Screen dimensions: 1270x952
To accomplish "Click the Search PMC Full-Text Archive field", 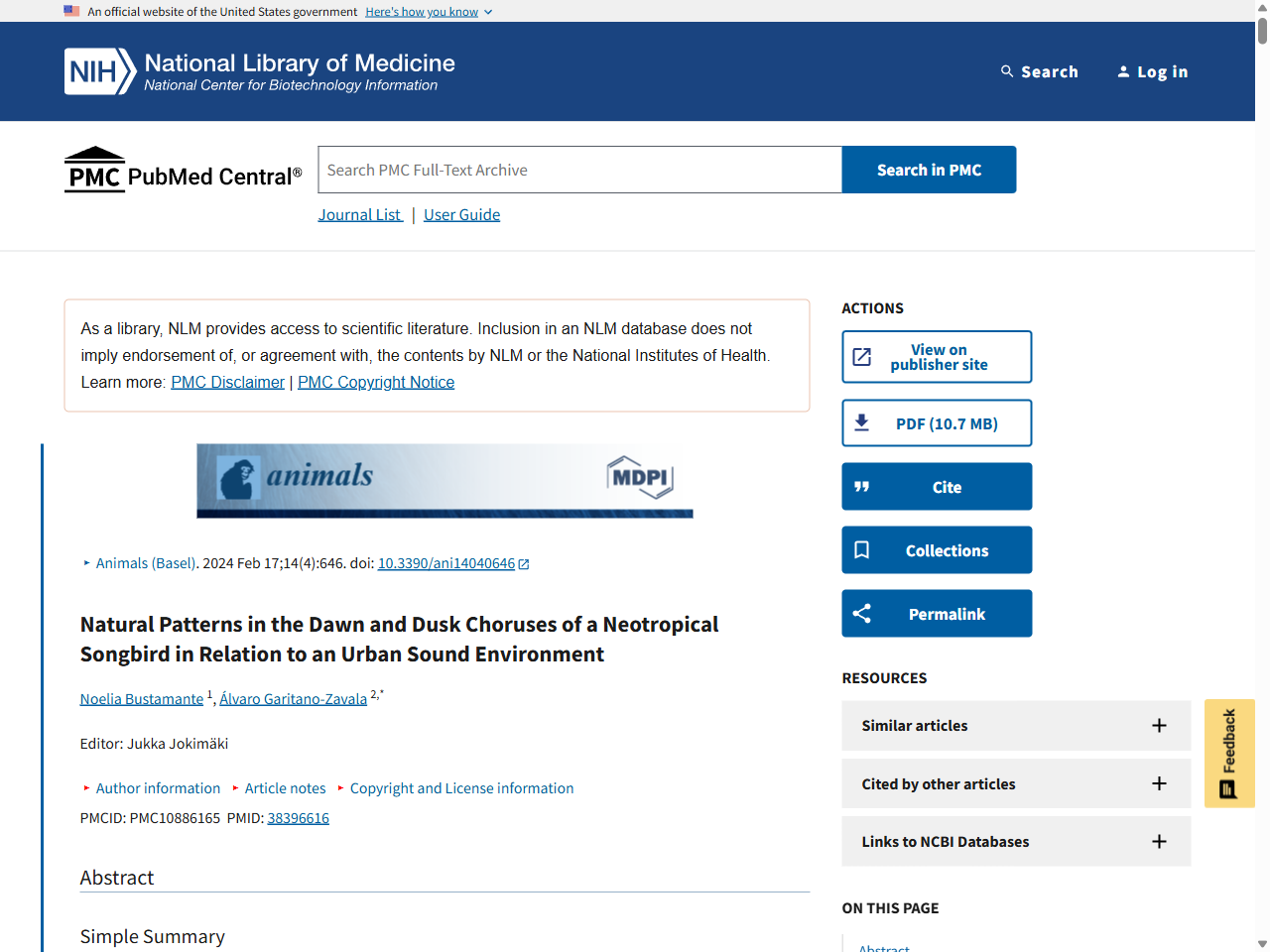I will (579, 171).
